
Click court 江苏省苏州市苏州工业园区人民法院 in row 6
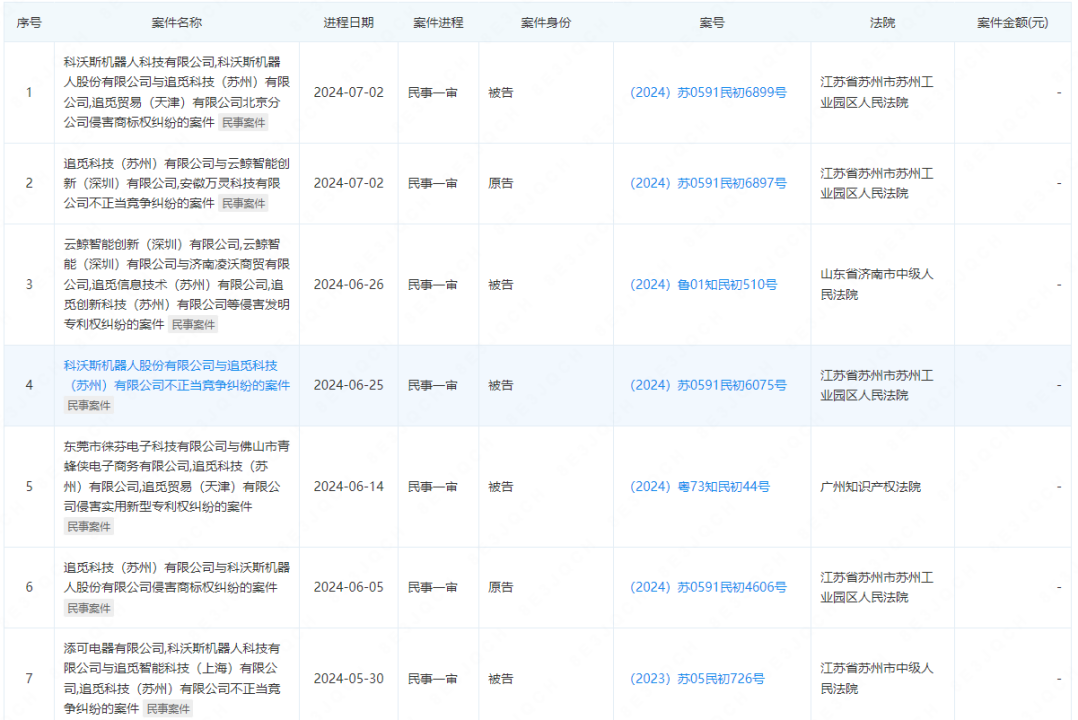tap(877, 587)
